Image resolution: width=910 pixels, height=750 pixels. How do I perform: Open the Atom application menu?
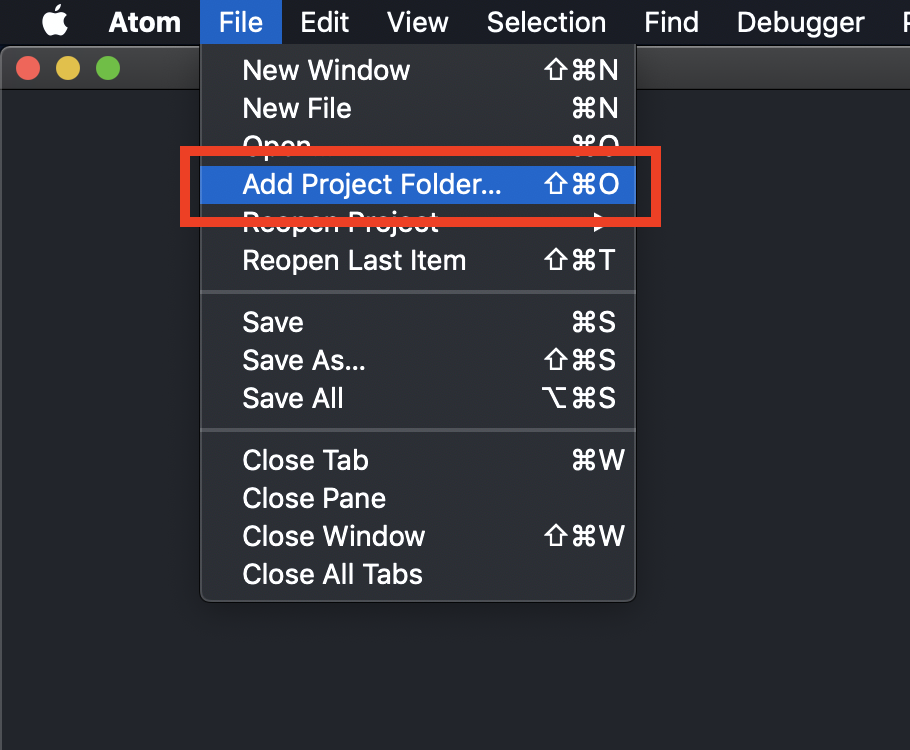tap(145, 23)
